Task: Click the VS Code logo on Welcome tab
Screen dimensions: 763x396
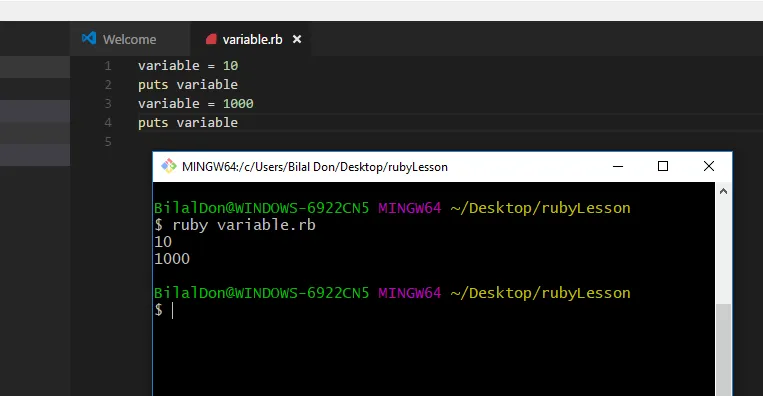Action: pos(89,38)
